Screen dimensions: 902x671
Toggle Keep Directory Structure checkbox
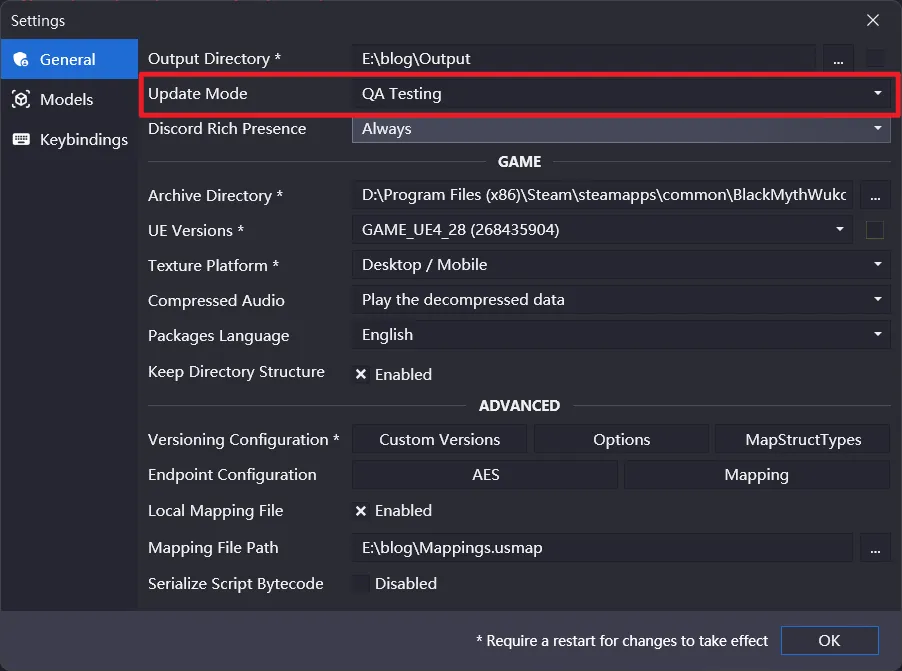pyautogui.click(x=361, y=375)
